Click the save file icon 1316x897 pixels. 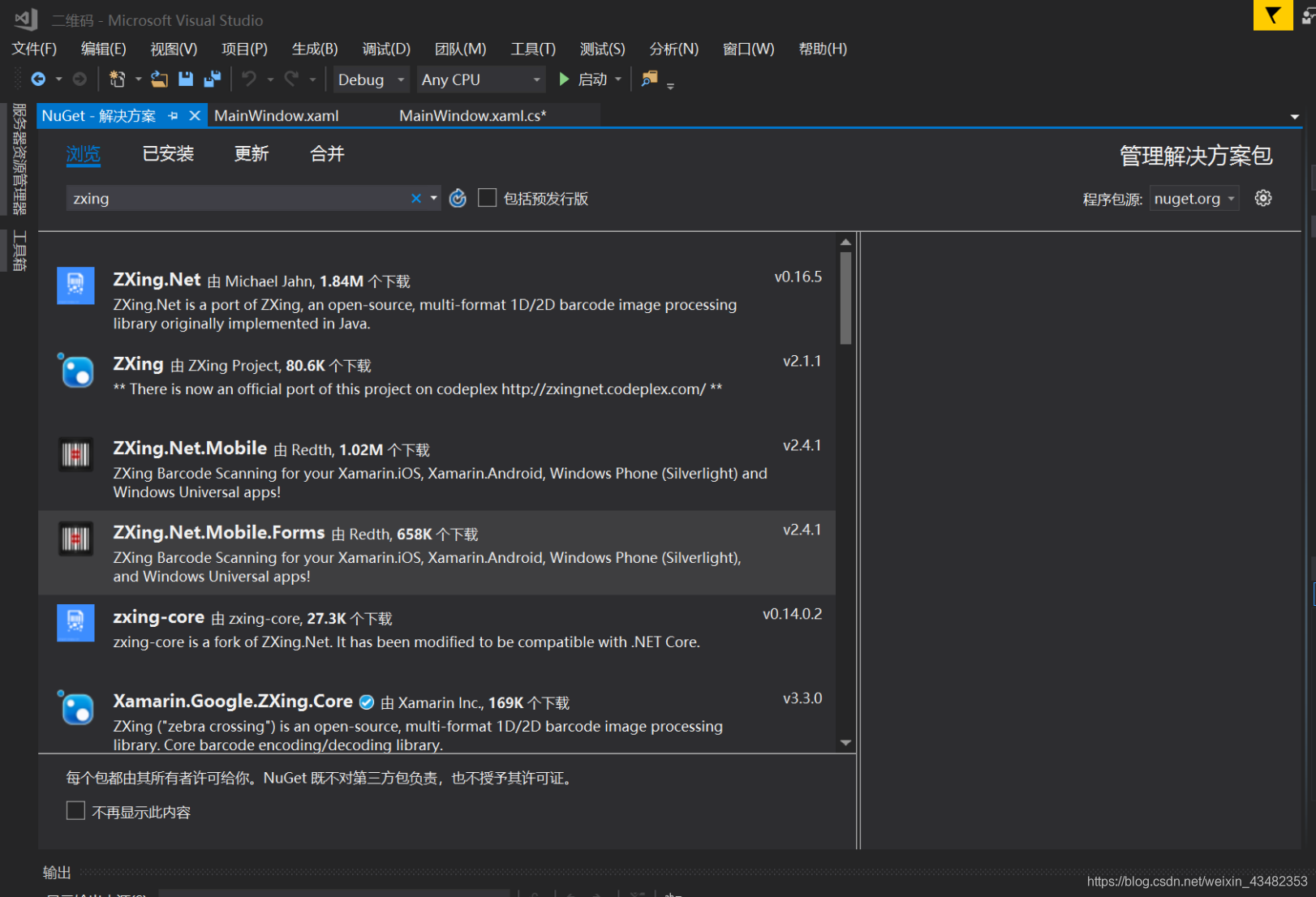coord(186,79)
